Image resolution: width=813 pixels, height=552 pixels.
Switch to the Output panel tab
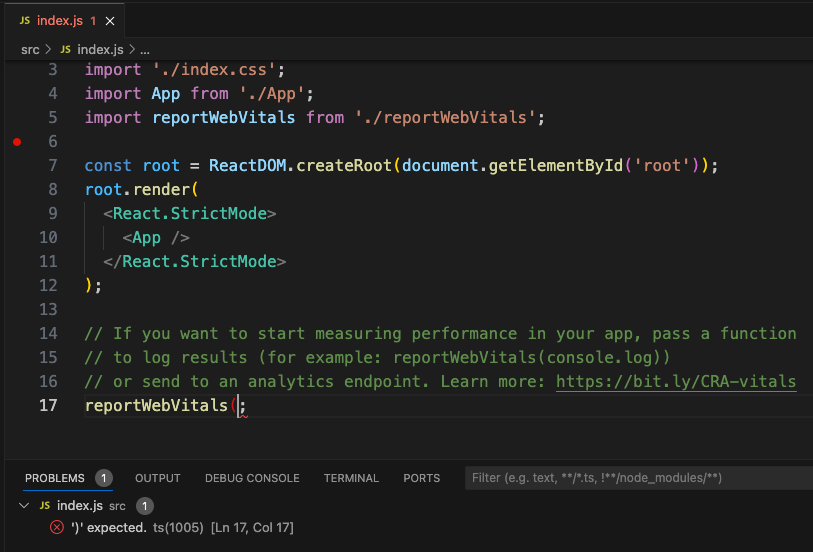coord(158,478)
